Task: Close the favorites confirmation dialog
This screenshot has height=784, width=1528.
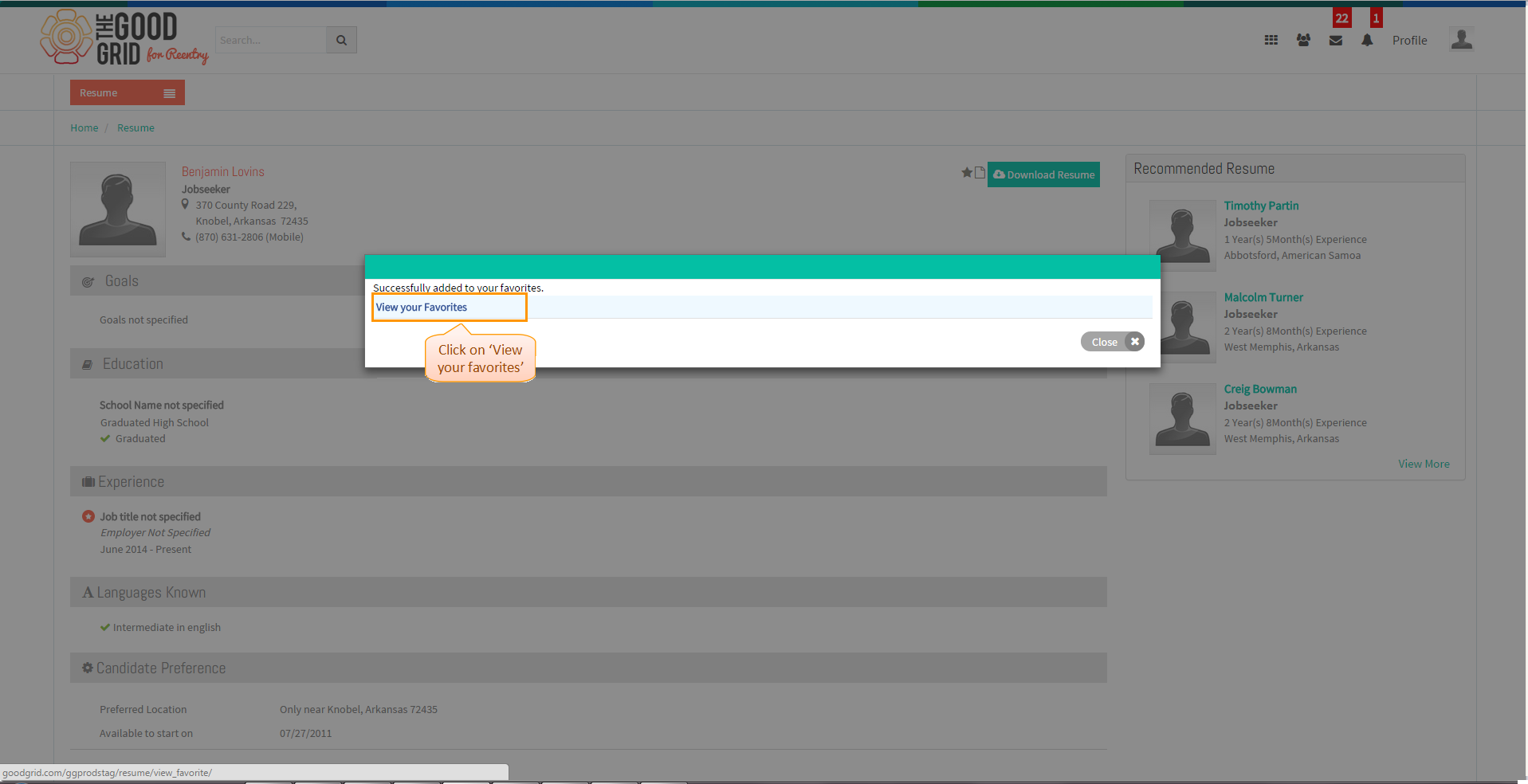Action: point(1112,342)
